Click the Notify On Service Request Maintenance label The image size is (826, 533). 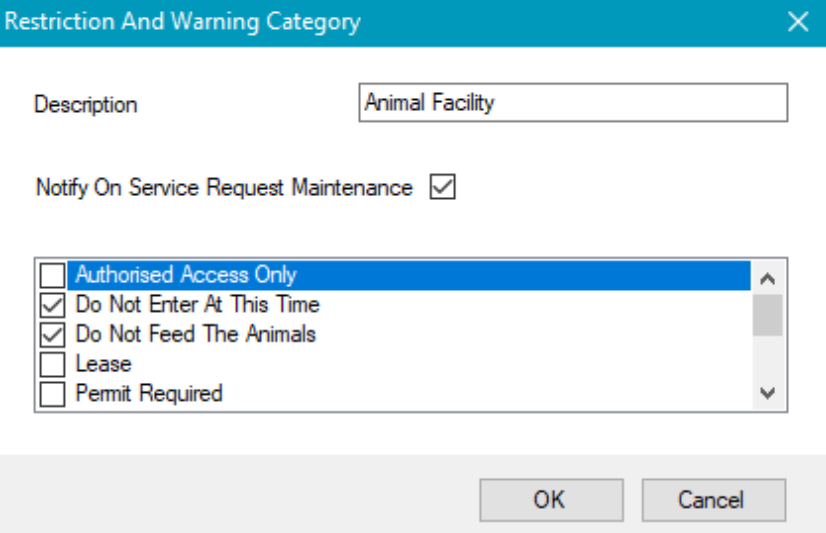pos(223,187)
